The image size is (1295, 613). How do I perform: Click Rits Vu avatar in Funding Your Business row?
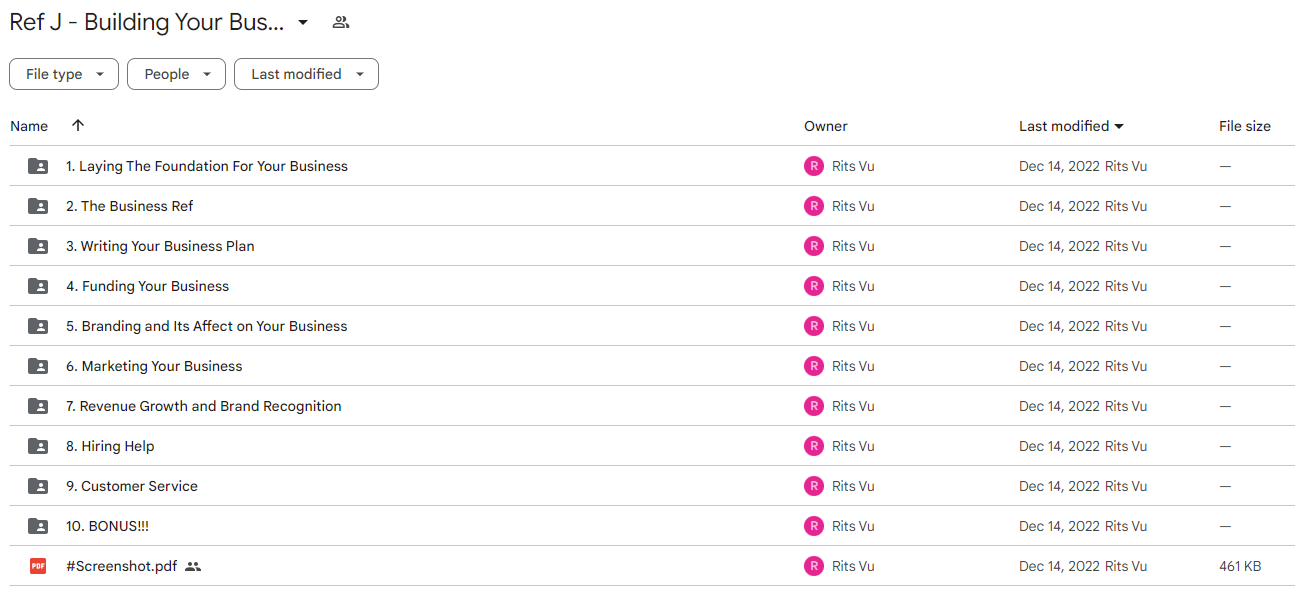pyautogui.click(x=814, y=286)
